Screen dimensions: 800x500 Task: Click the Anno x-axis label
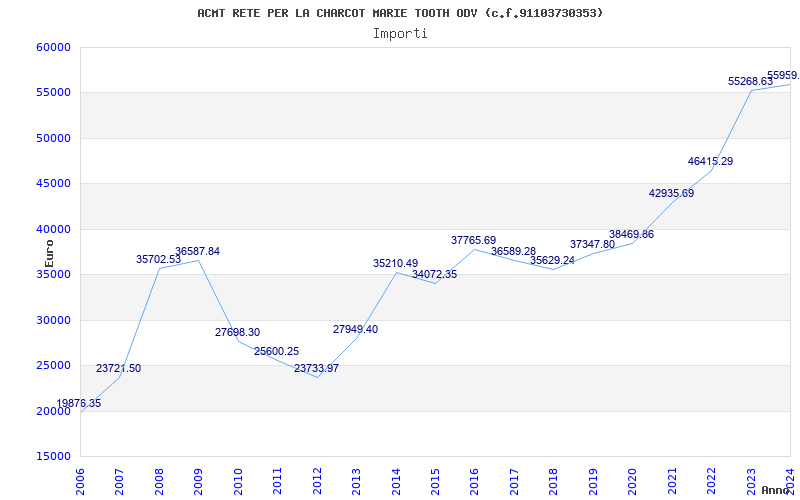(x=776, y=490)
